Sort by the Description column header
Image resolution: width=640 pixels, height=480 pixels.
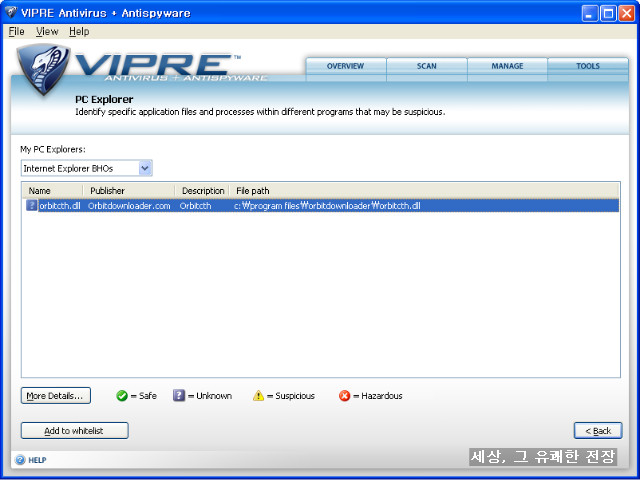click(x=202, y=191)
